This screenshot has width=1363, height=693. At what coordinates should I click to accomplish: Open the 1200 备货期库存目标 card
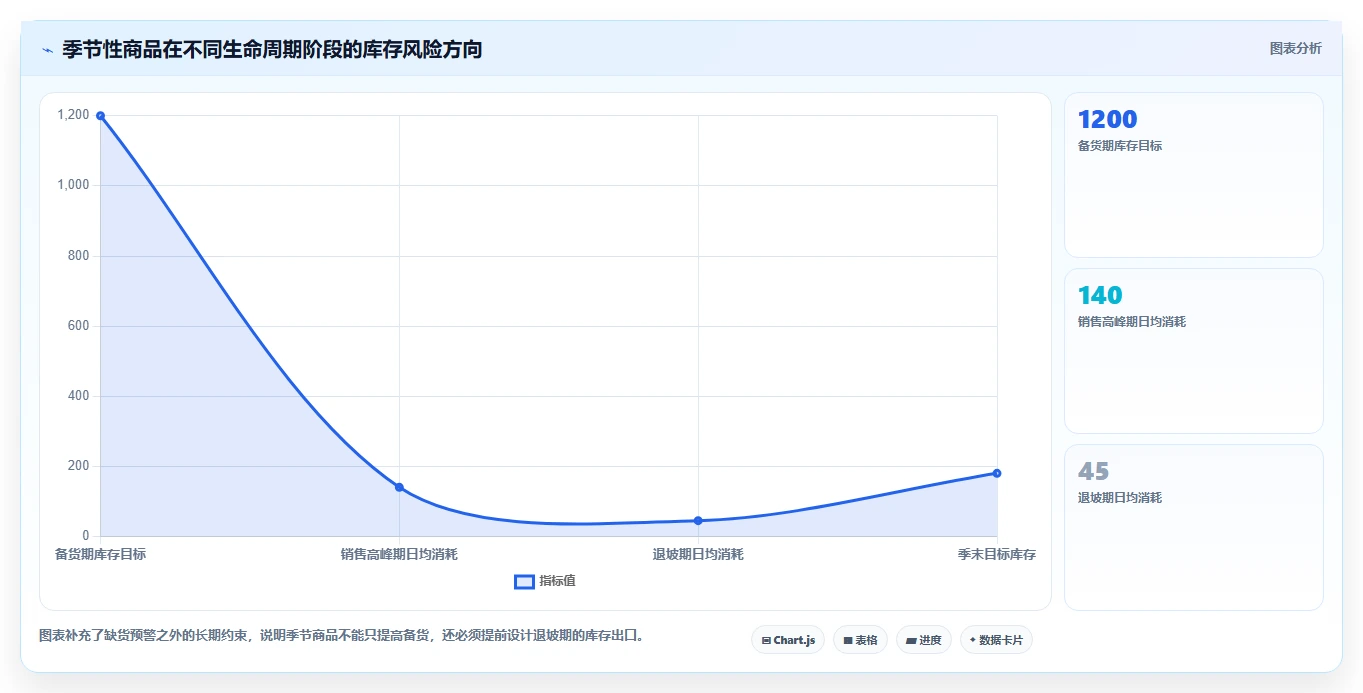(x=1194, y=175)
